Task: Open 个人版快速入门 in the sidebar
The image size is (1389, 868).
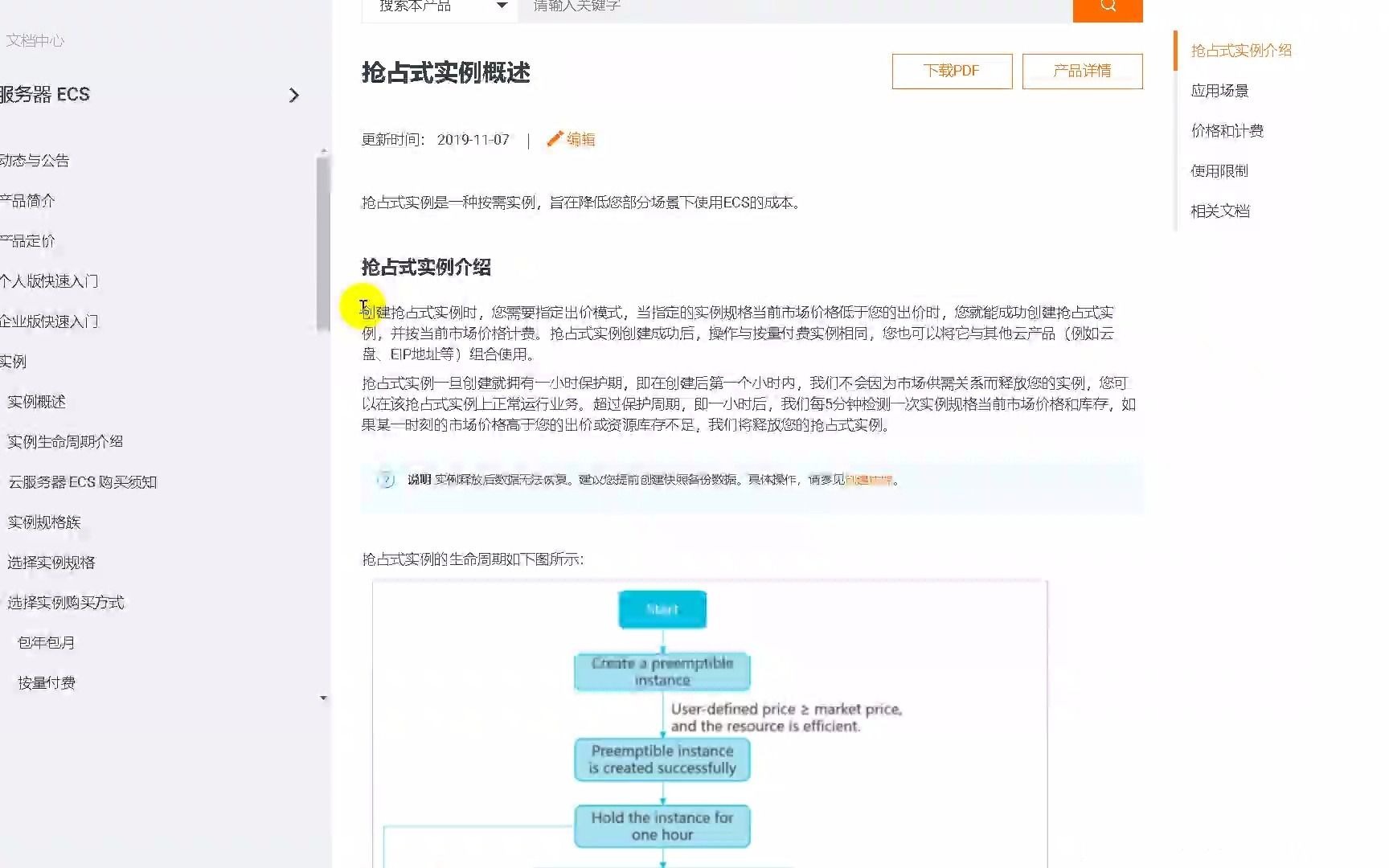Action: point(49,280)
